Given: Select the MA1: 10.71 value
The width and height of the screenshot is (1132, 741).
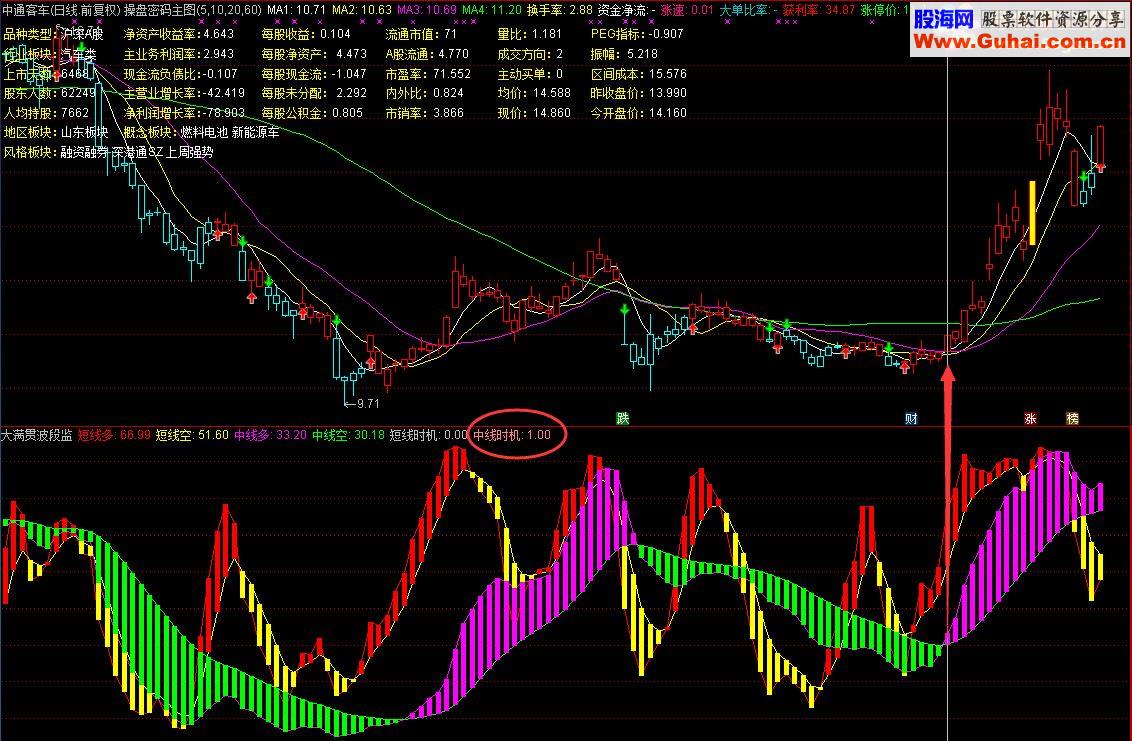Looking at the screenshot, I should coord(297,10).
